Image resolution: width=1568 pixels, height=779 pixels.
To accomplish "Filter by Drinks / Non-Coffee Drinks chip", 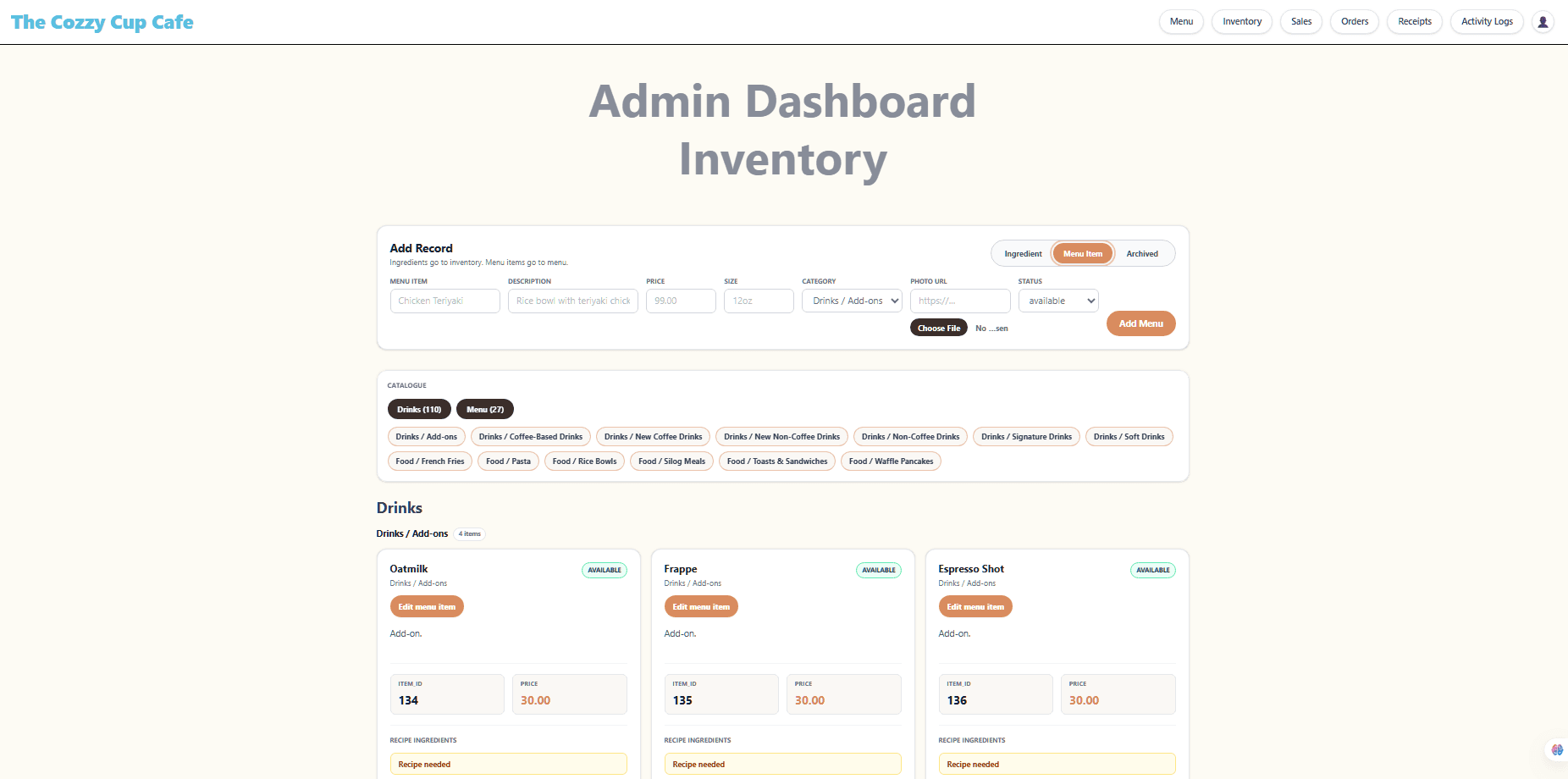I will point(911,437).
